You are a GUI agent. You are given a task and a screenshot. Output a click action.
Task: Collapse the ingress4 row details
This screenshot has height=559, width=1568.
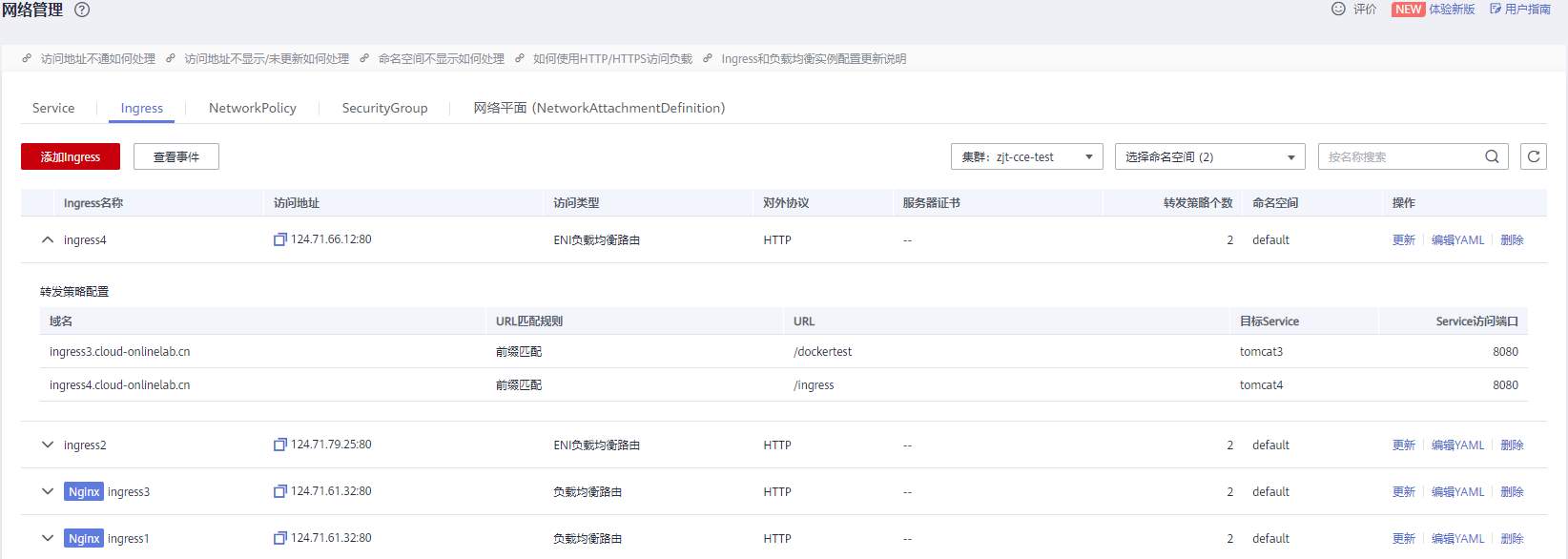pyautogui.click(x=48, y=240)
